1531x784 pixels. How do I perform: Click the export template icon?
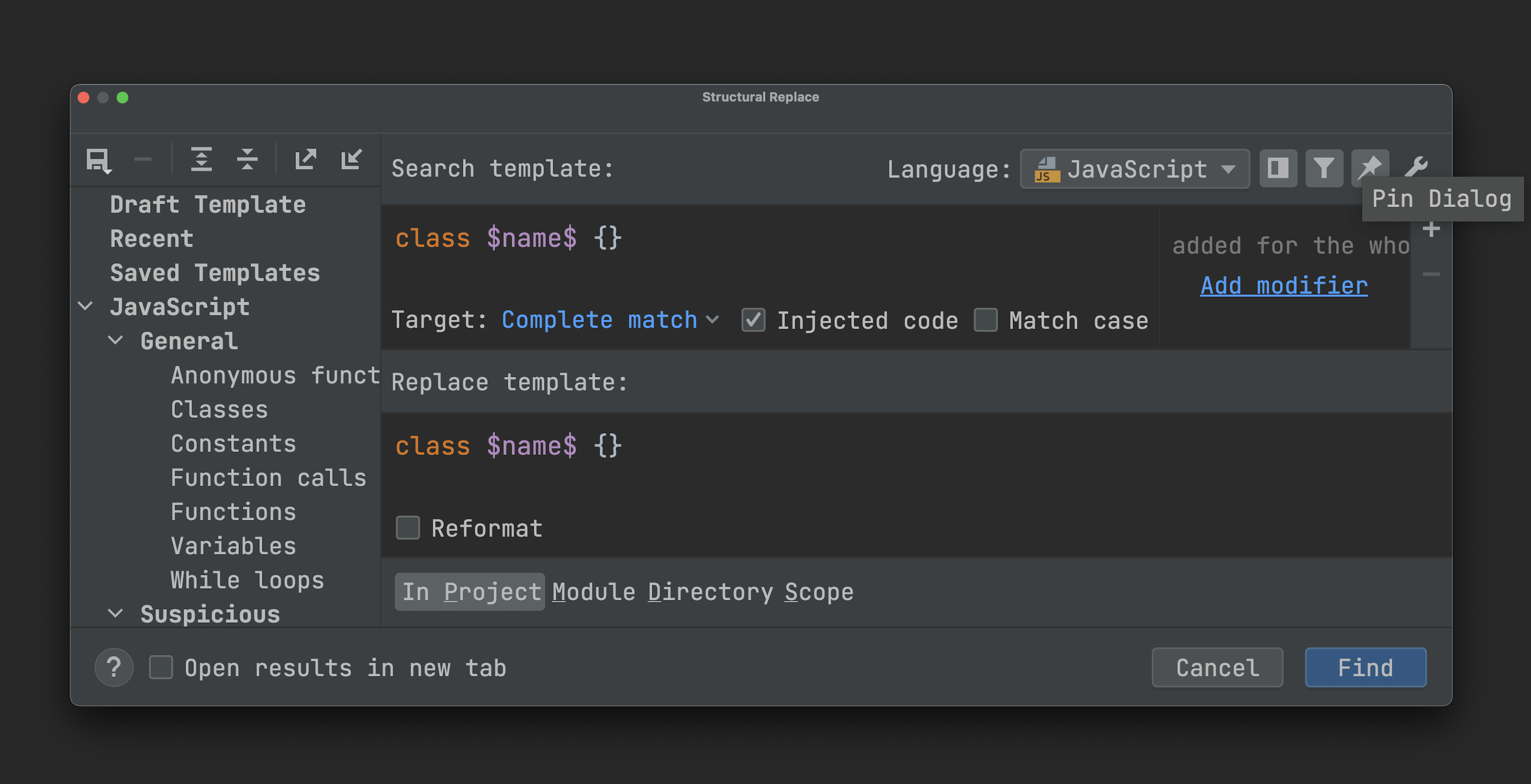click(x=306, y=159)
